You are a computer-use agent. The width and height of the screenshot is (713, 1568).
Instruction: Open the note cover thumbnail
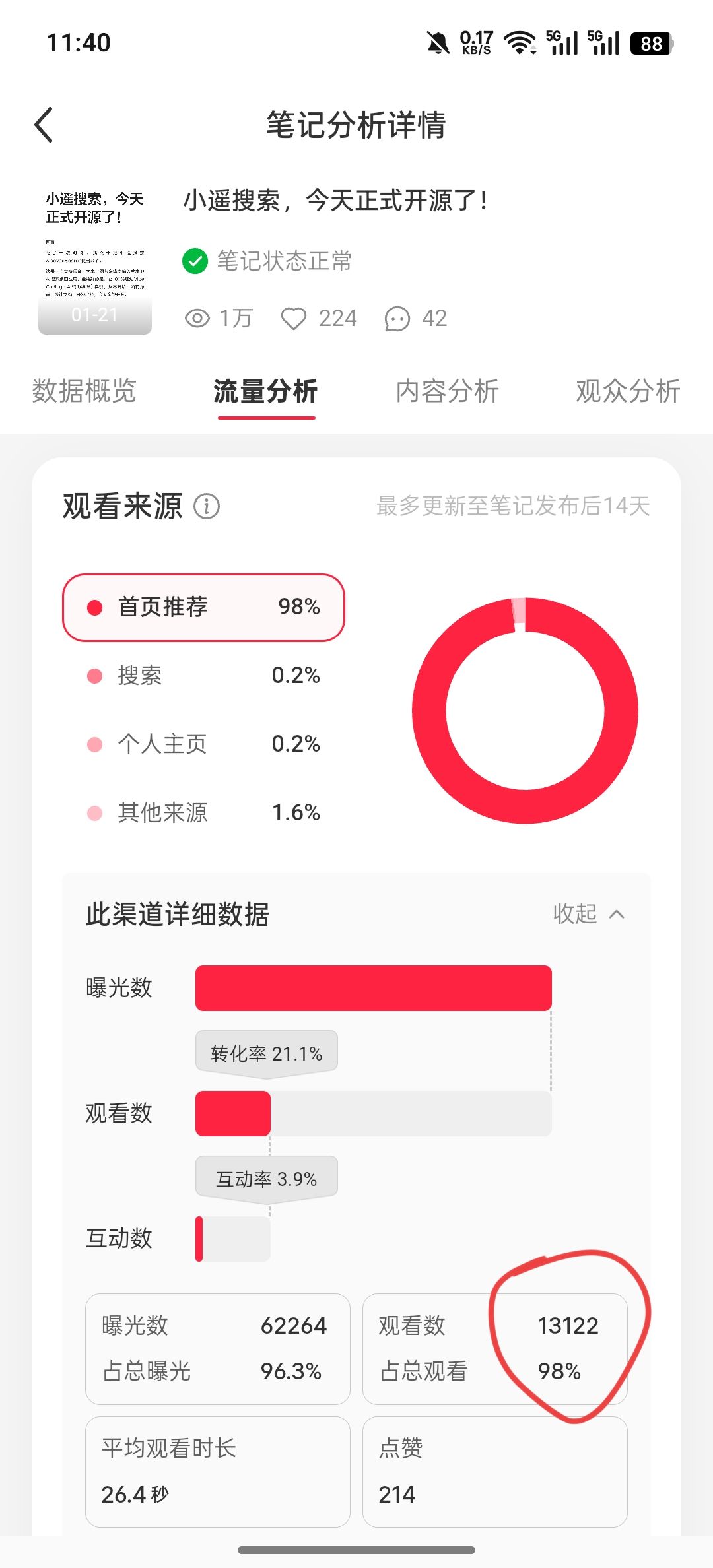95,259
